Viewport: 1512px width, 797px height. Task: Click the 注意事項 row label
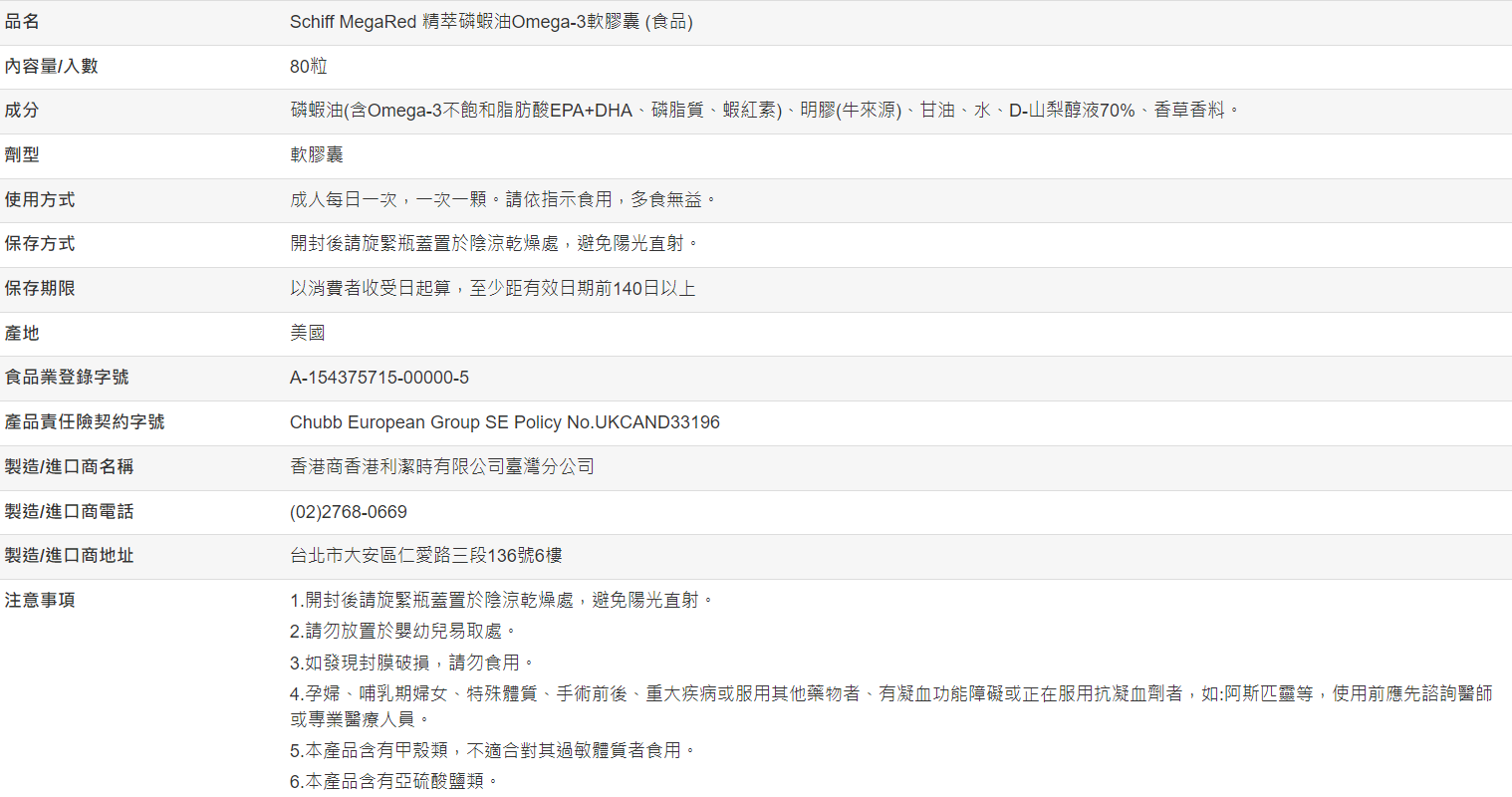click(40, 601)
